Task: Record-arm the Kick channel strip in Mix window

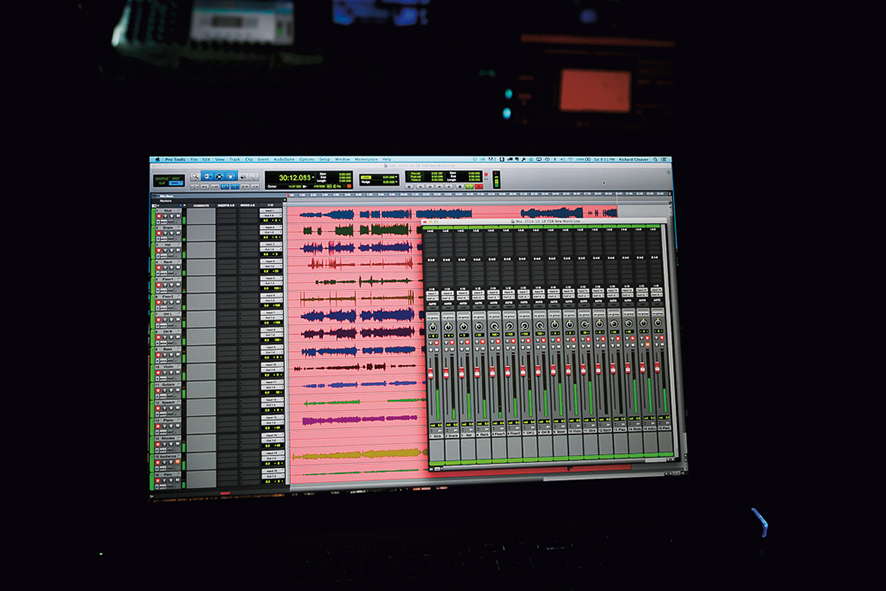Action: pos(436,342)
